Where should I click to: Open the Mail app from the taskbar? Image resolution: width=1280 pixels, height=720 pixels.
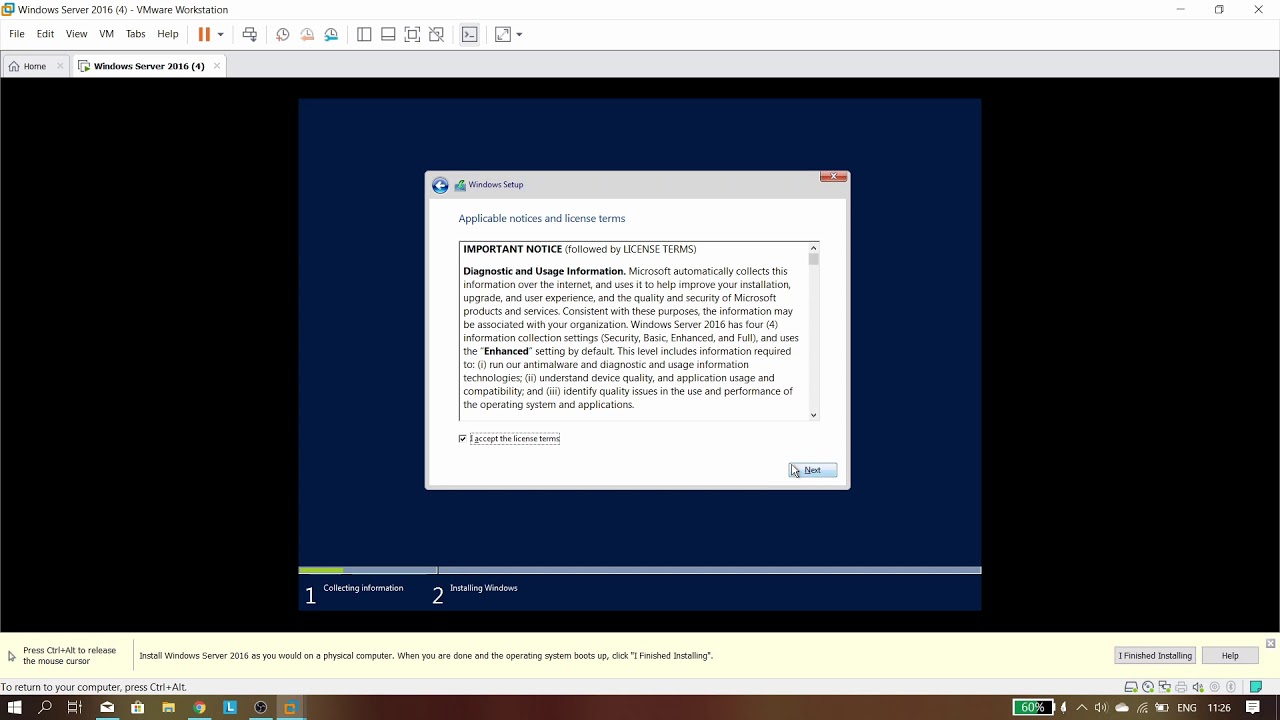point(107,707)
